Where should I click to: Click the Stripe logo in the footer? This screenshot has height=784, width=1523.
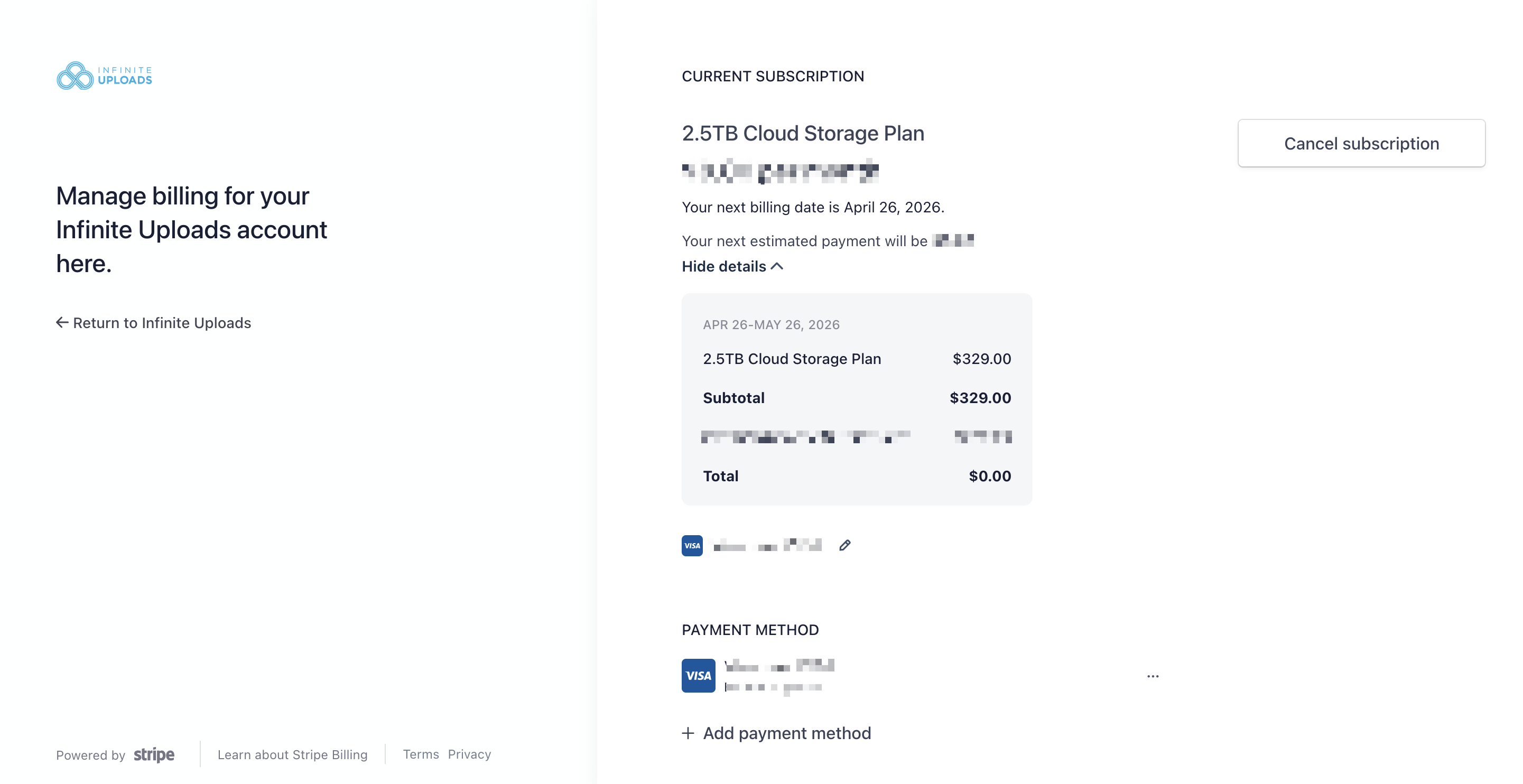pos(154,755)
